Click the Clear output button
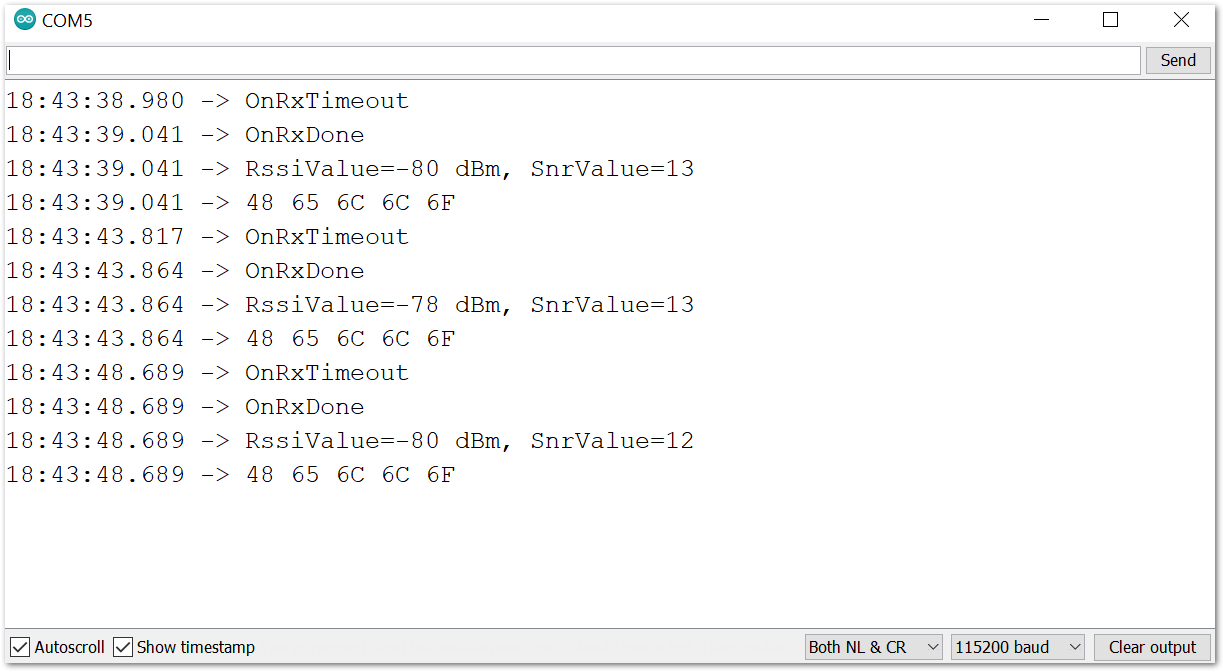 [x=1152, y=647]
